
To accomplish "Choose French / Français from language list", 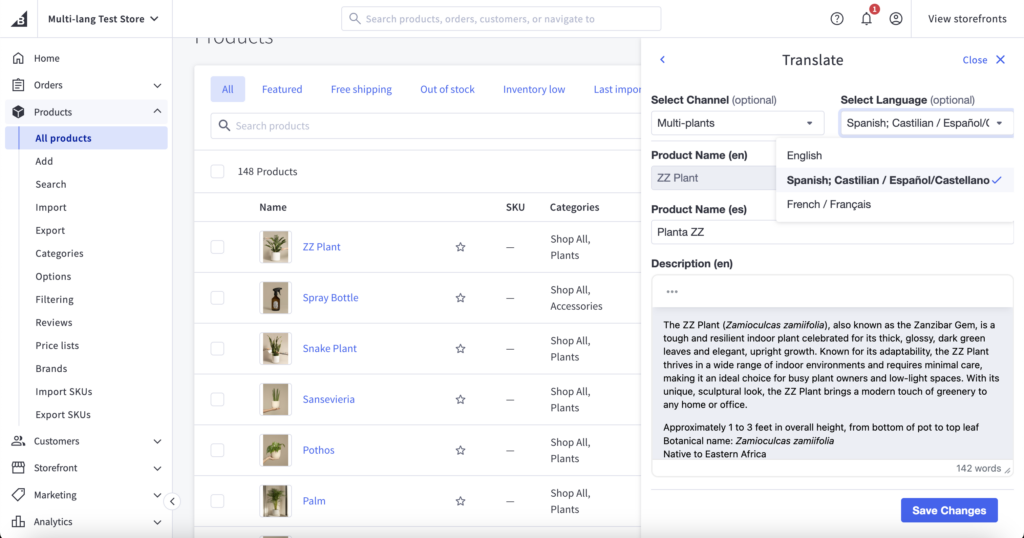I will point(828,204).
